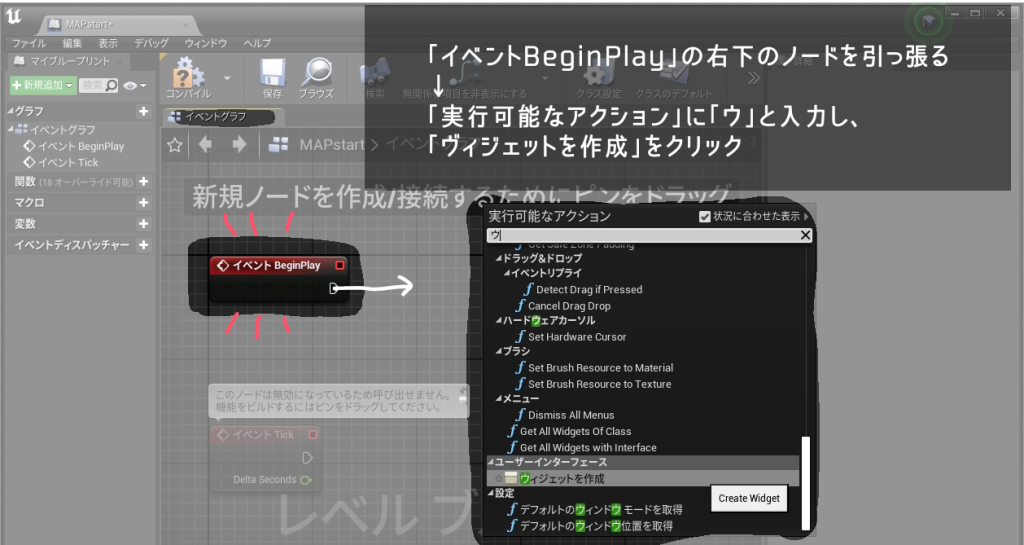Screen dimensions: 1024x545
Task: Click the red delegate pin on イベント BeginPlay node
Action: click(340, 266)
